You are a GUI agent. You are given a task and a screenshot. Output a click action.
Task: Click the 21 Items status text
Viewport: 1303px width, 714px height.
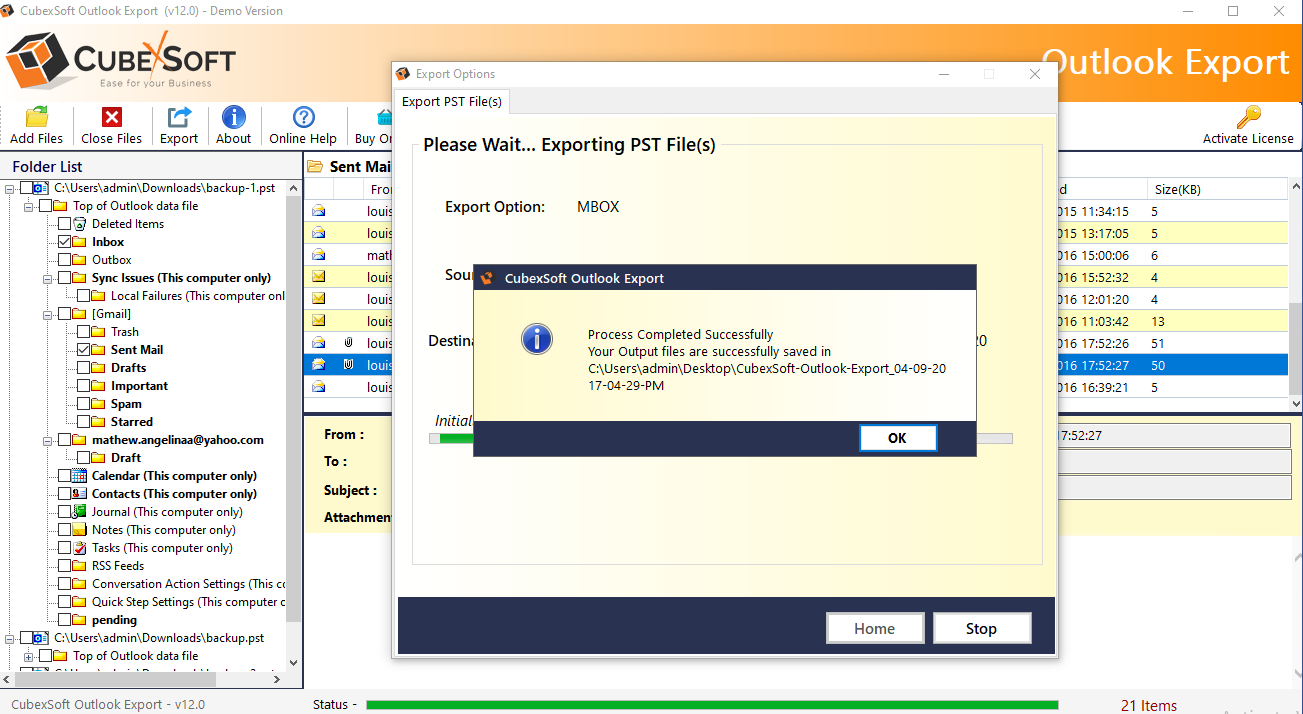(x=1149, y=705)
